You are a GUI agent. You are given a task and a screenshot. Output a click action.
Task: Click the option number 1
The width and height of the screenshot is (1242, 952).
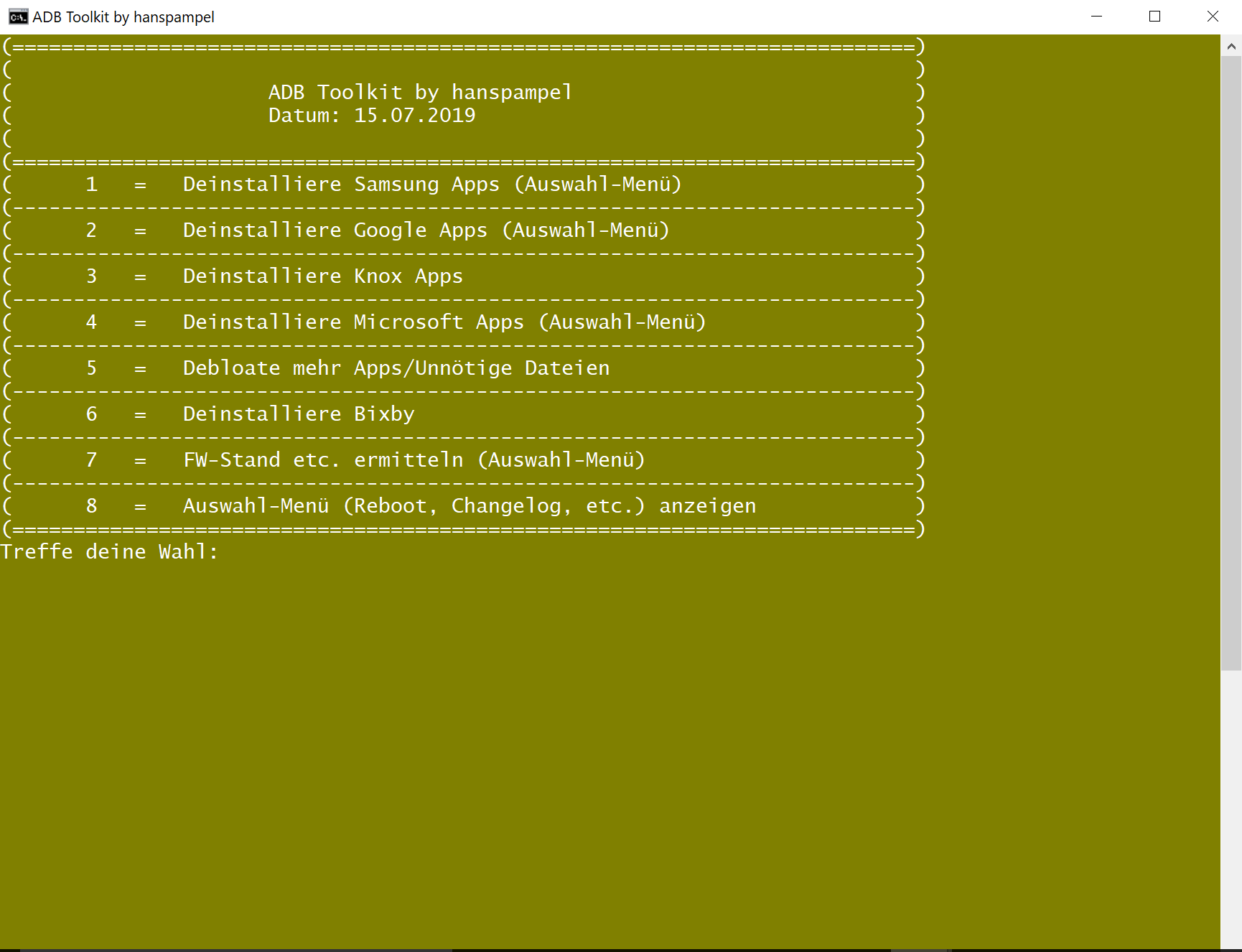click(91, 185)
